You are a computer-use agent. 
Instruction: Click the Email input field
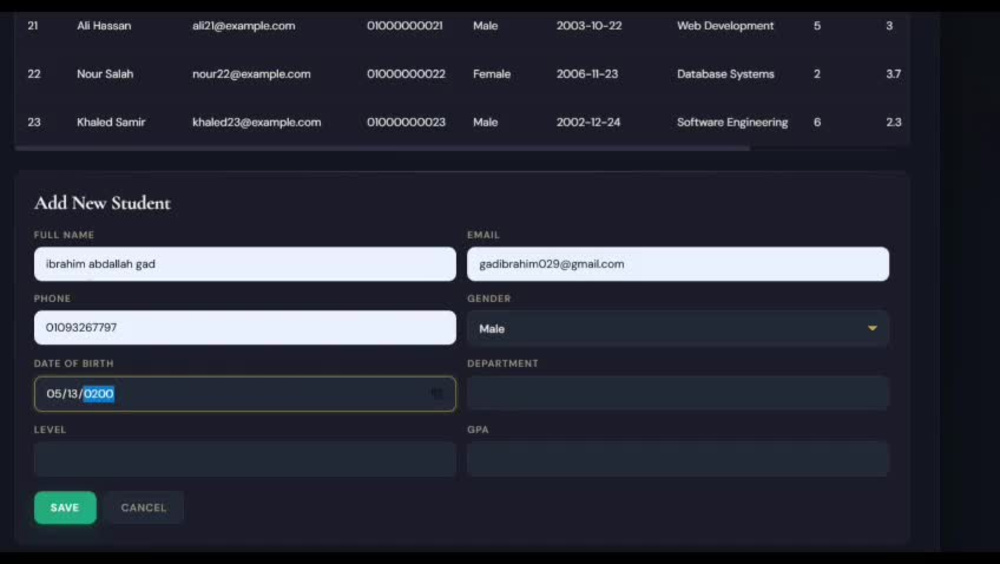coord(677,264)
